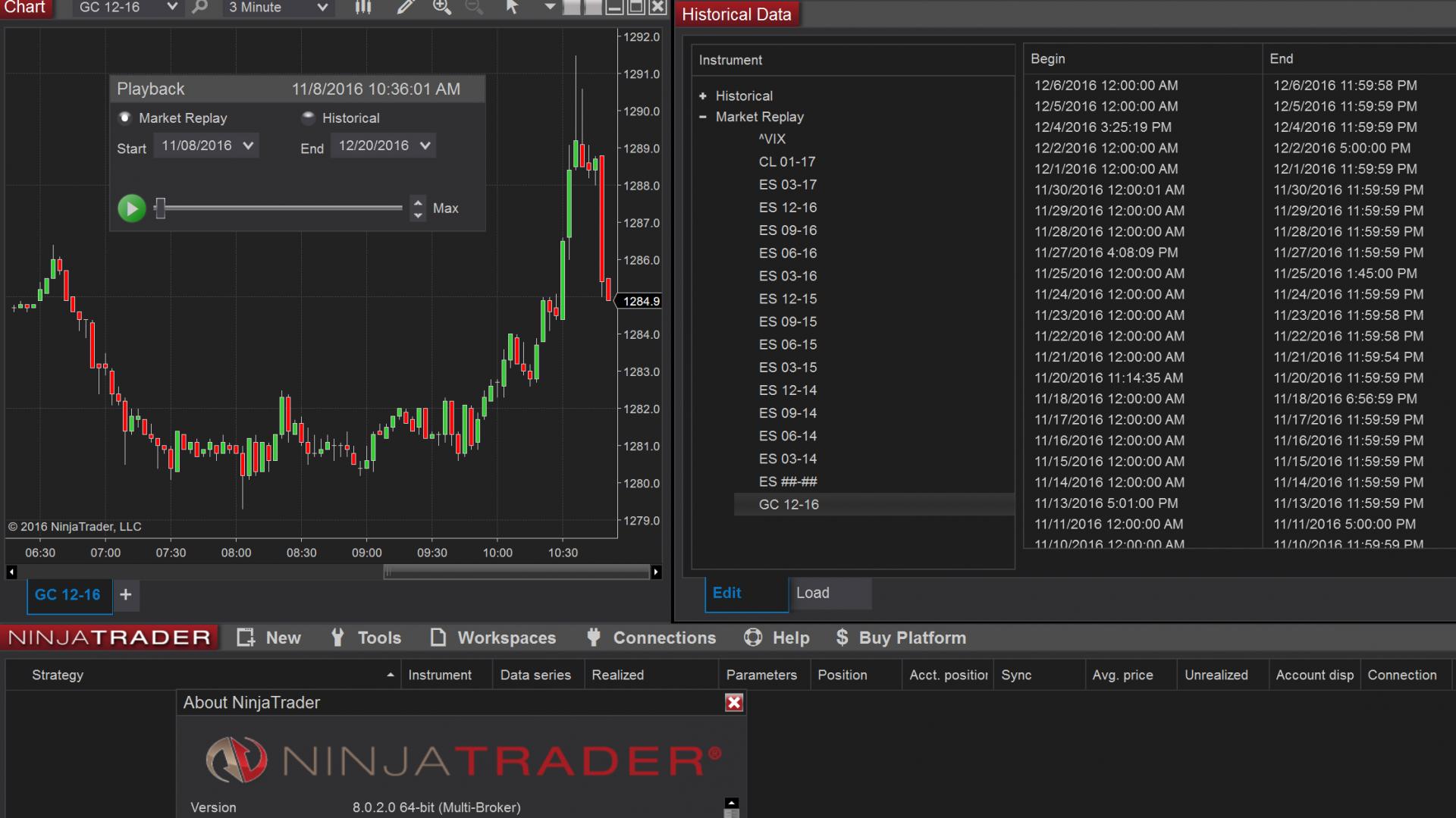Select ES 03-17 in the instrument tree

(788, 184)
